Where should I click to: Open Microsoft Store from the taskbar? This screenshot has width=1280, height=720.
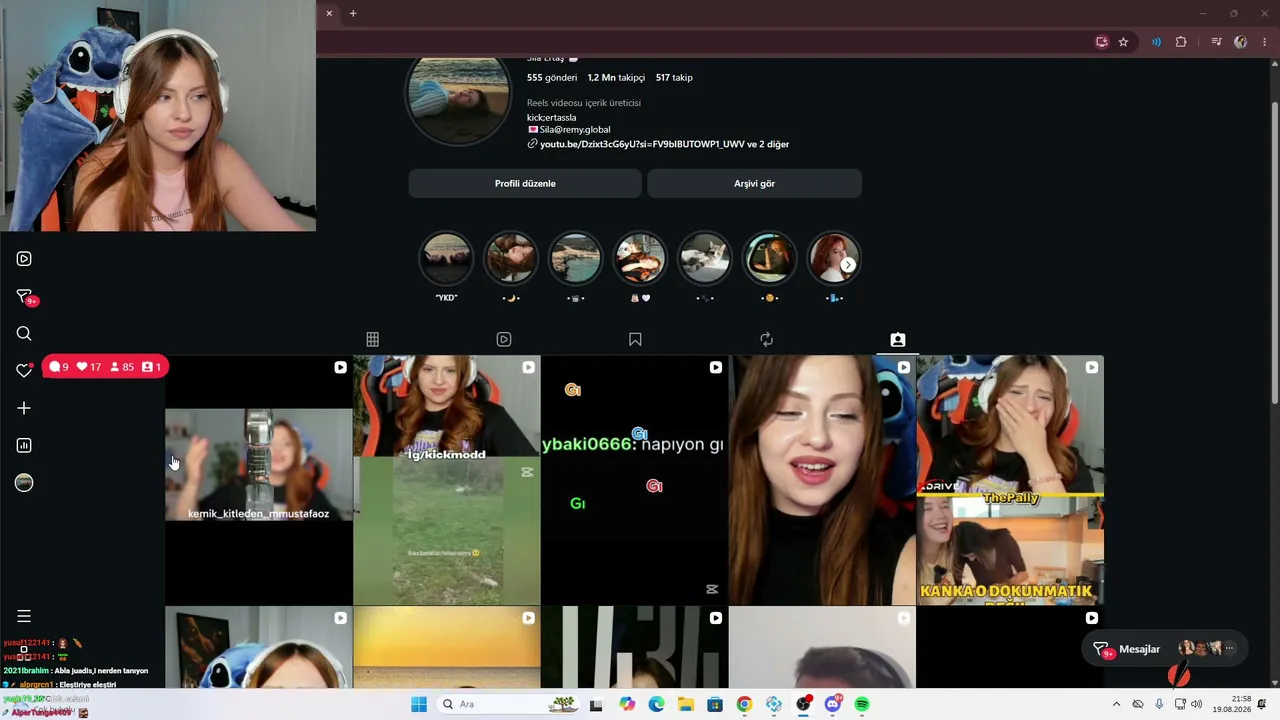(x=715, y=704)
